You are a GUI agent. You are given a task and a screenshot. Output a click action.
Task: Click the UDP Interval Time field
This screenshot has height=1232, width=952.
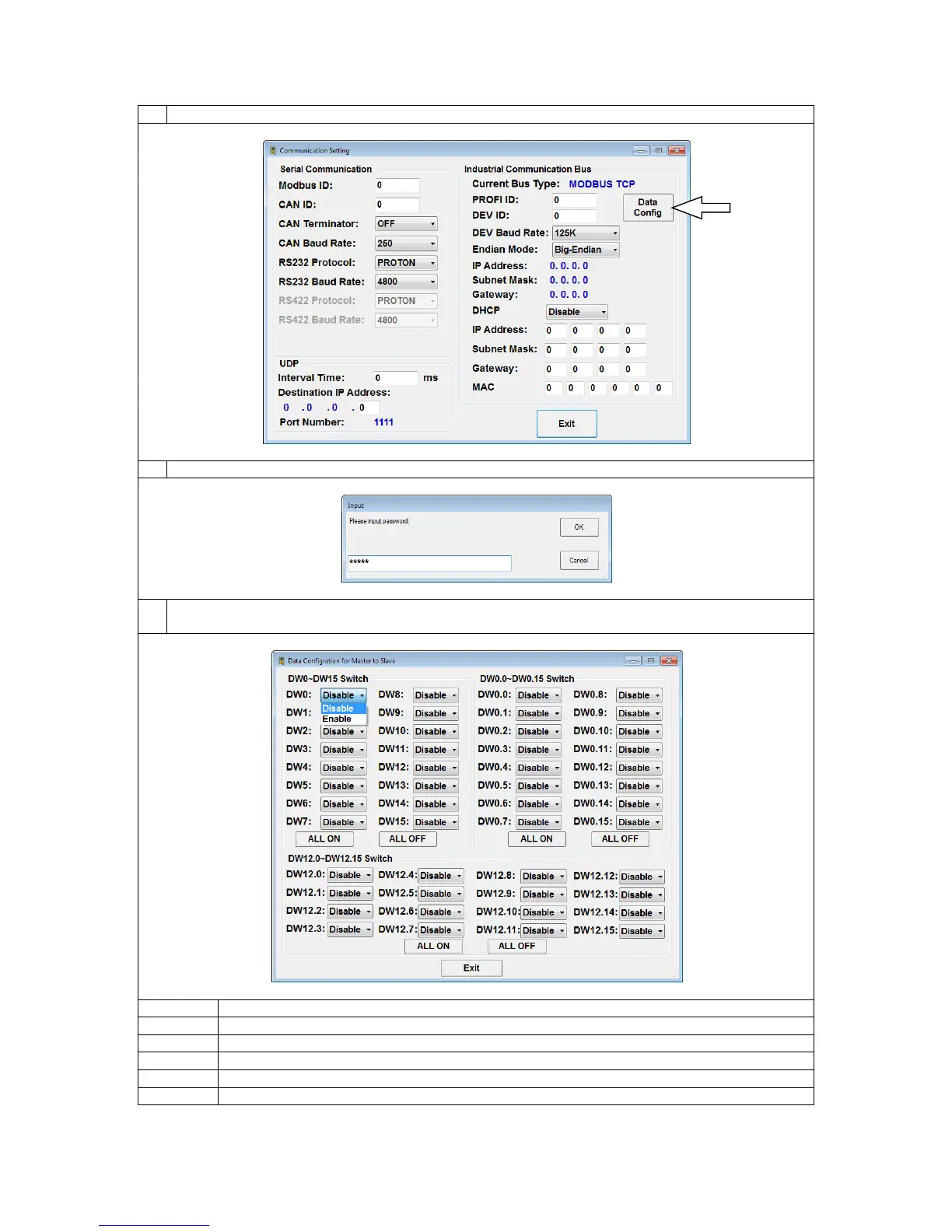pyautogui.click(x=396, y=378)
